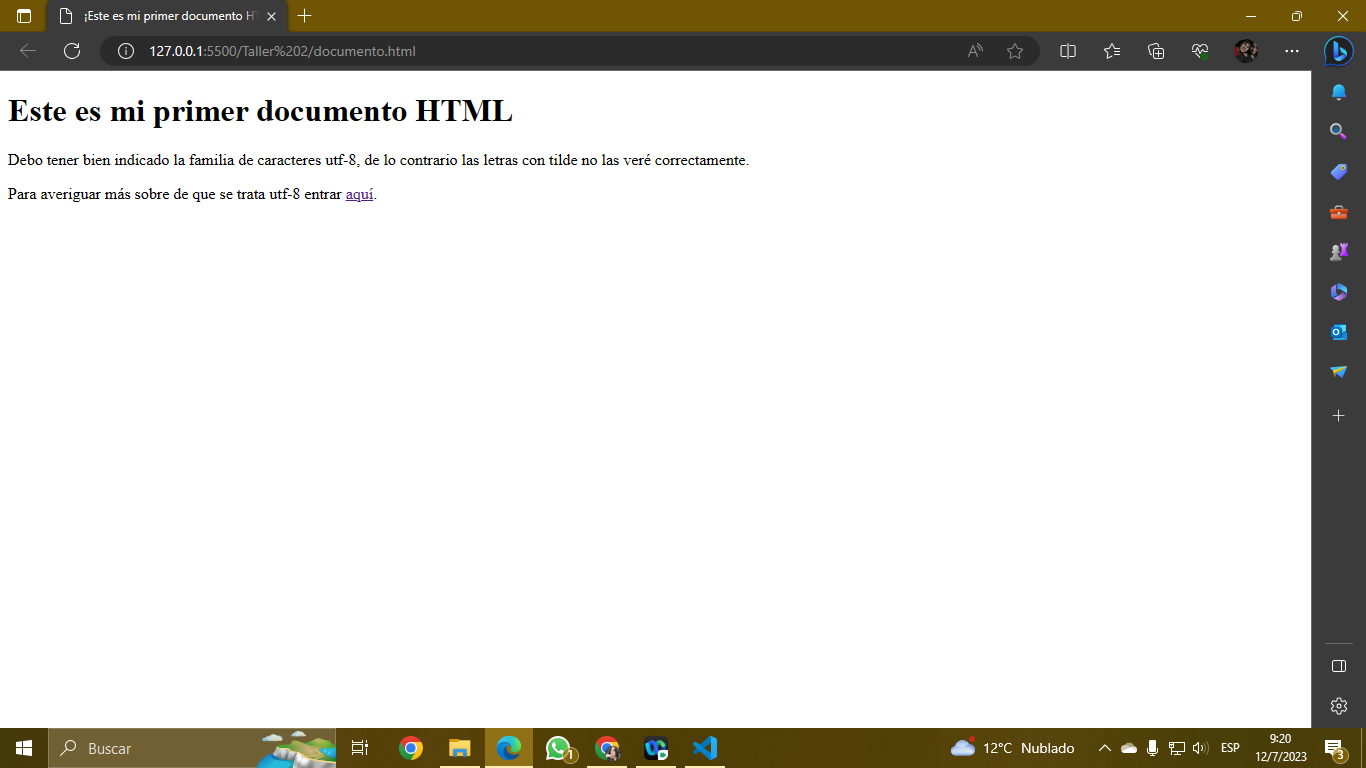Viewport: 1366px width, 768px height.
Task: Follow the 'aquí' hyperlink
Action: (359, 195)
